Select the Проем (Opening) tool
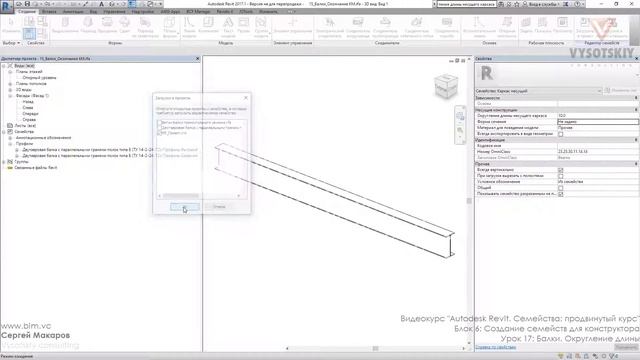Viewport: 640px width, 360px height. (x=244, y=25)
